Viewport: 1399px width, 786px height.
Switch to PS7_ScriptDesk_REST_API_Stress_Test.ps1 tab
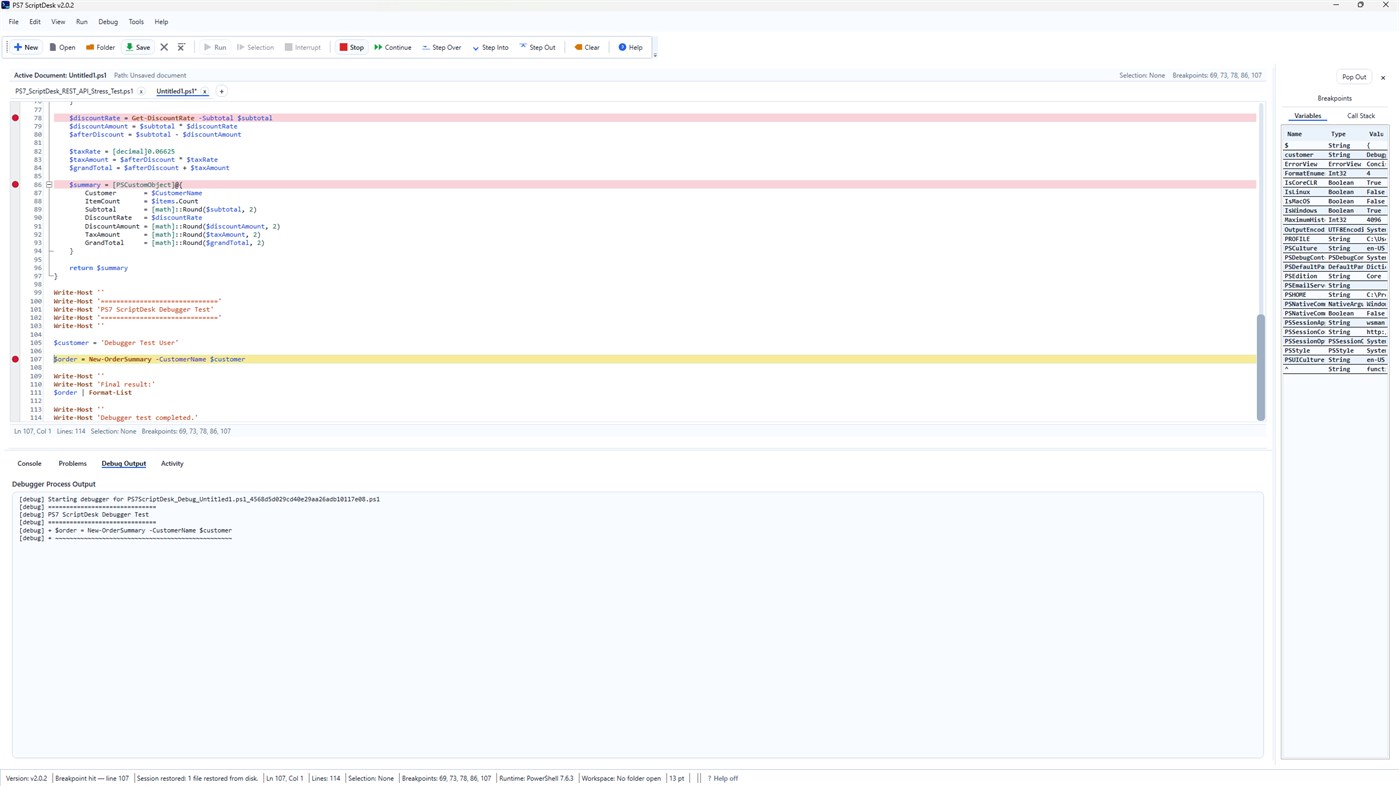(x=74, y=91)
